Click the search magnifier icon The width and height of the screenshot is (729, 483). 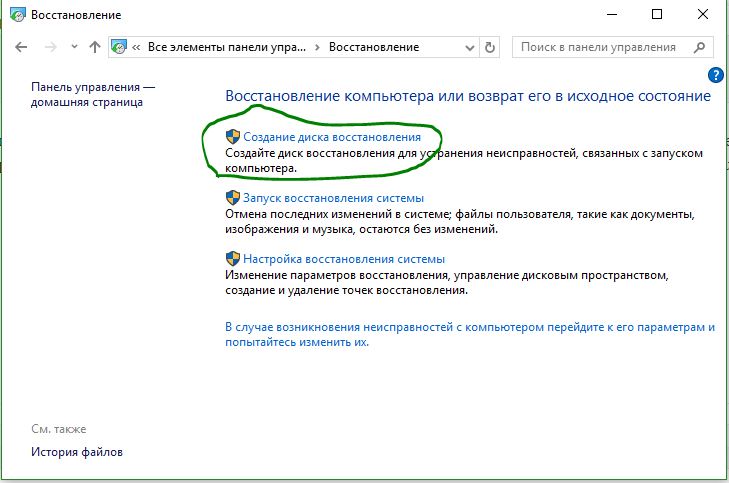click(699, 47)
